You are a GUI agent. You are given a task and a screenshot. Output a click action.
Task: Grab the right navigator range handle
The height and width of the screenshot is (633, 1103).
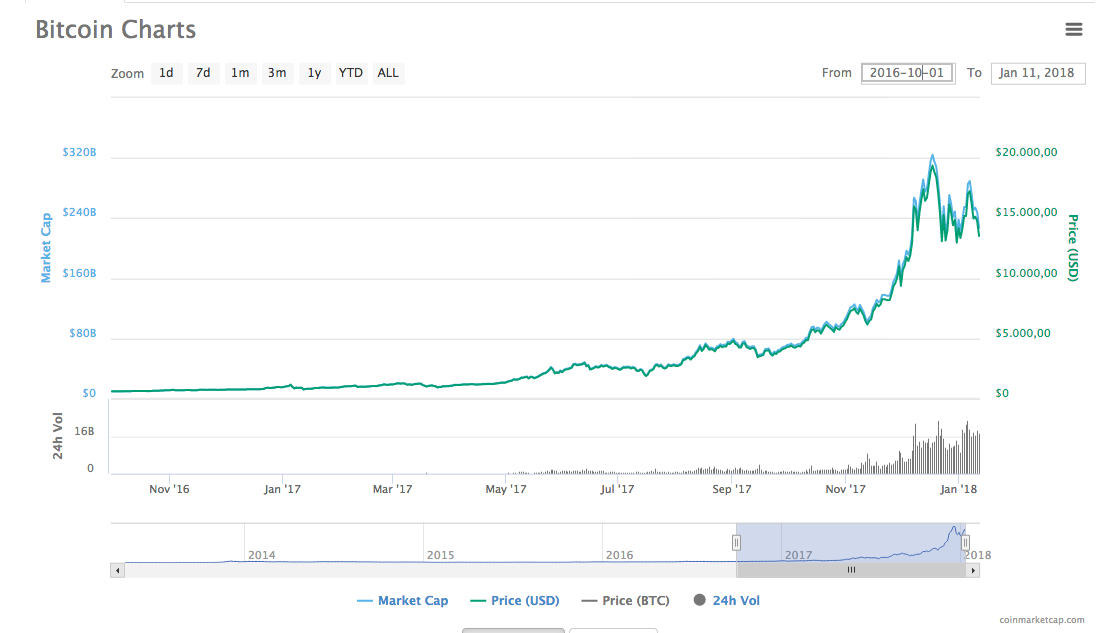coord(965,543)
